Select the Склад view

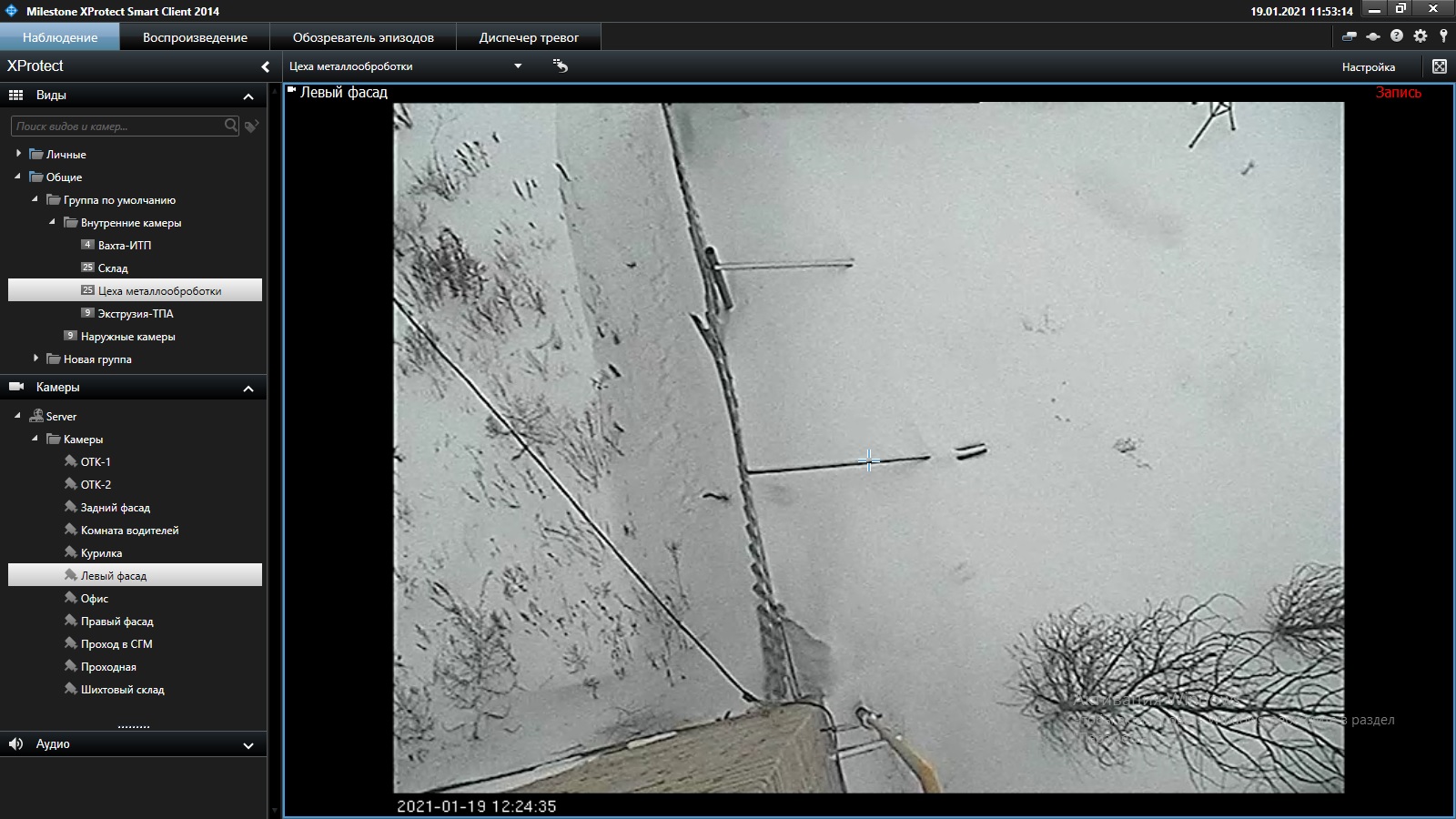113,268
